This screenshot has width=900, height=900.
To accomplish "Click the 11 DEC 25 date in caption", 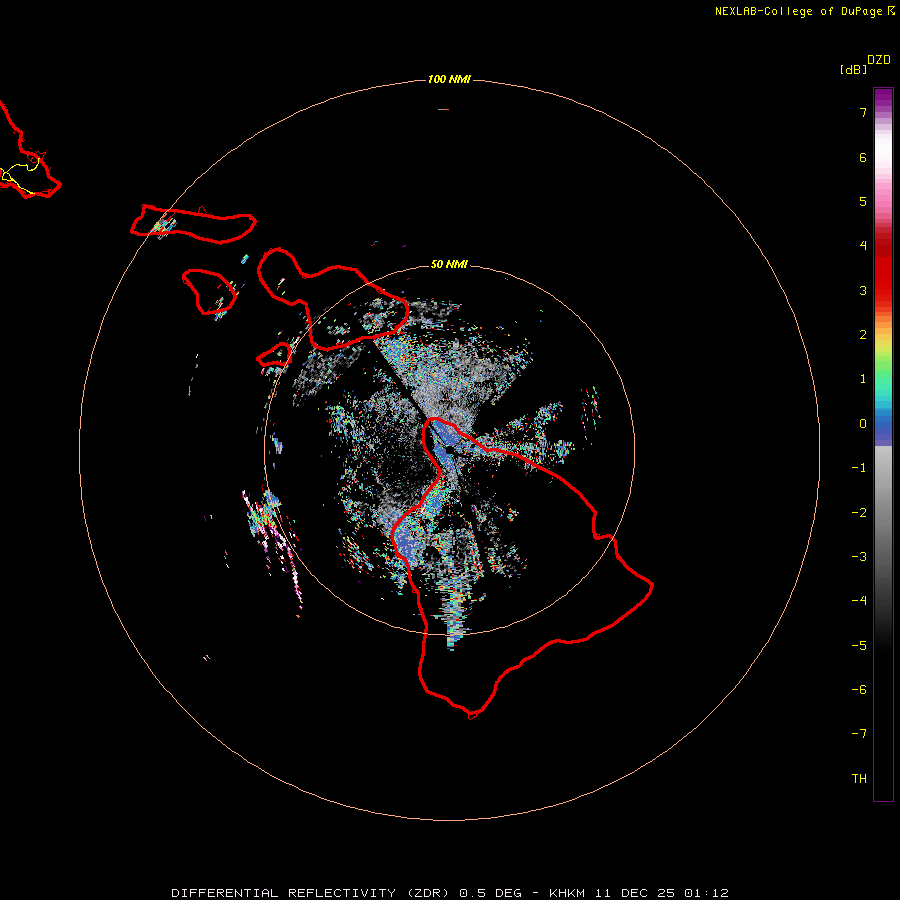I will (637, 893).
